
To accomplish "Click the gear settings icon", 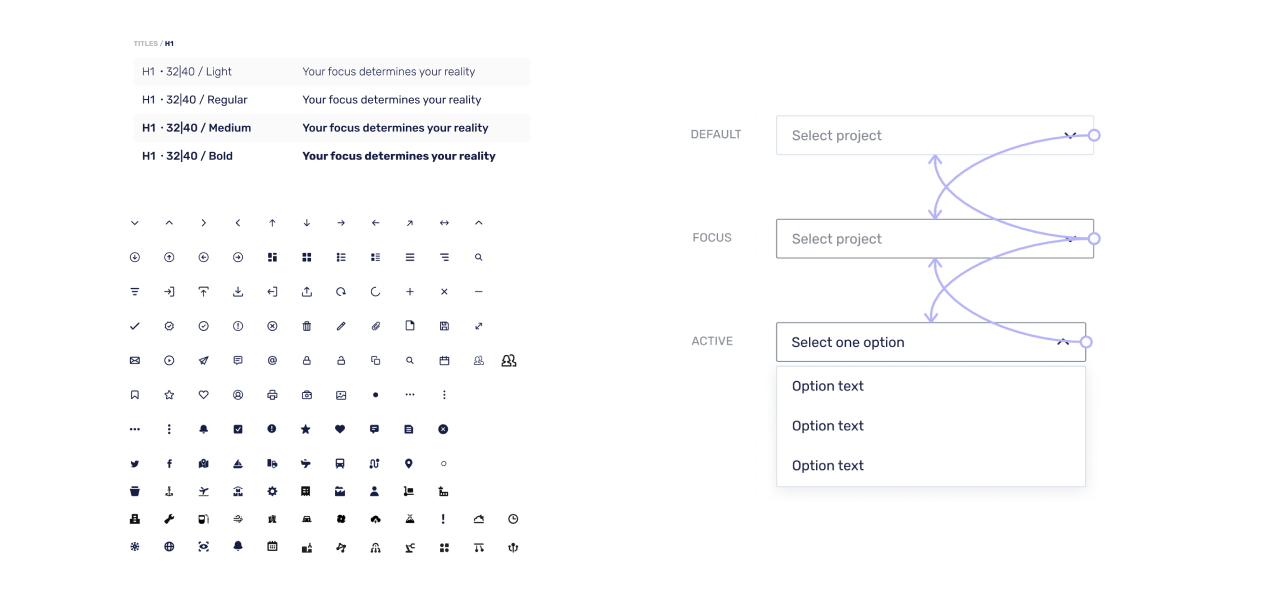I will 272,491.
